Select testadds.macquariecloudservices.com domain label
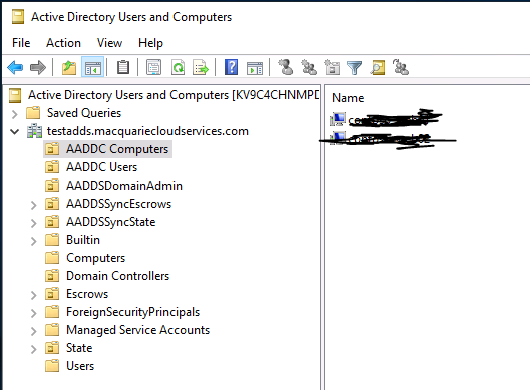530x390 pixels. [x=148, y=131]
